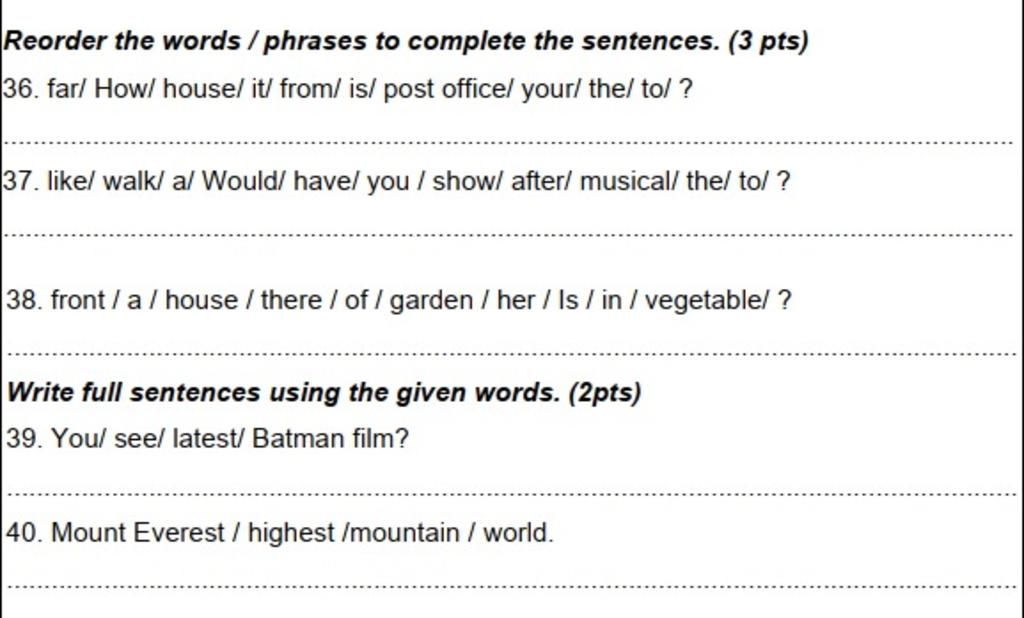
Task: Click the answer line under question 39
Action: point(511,495)
